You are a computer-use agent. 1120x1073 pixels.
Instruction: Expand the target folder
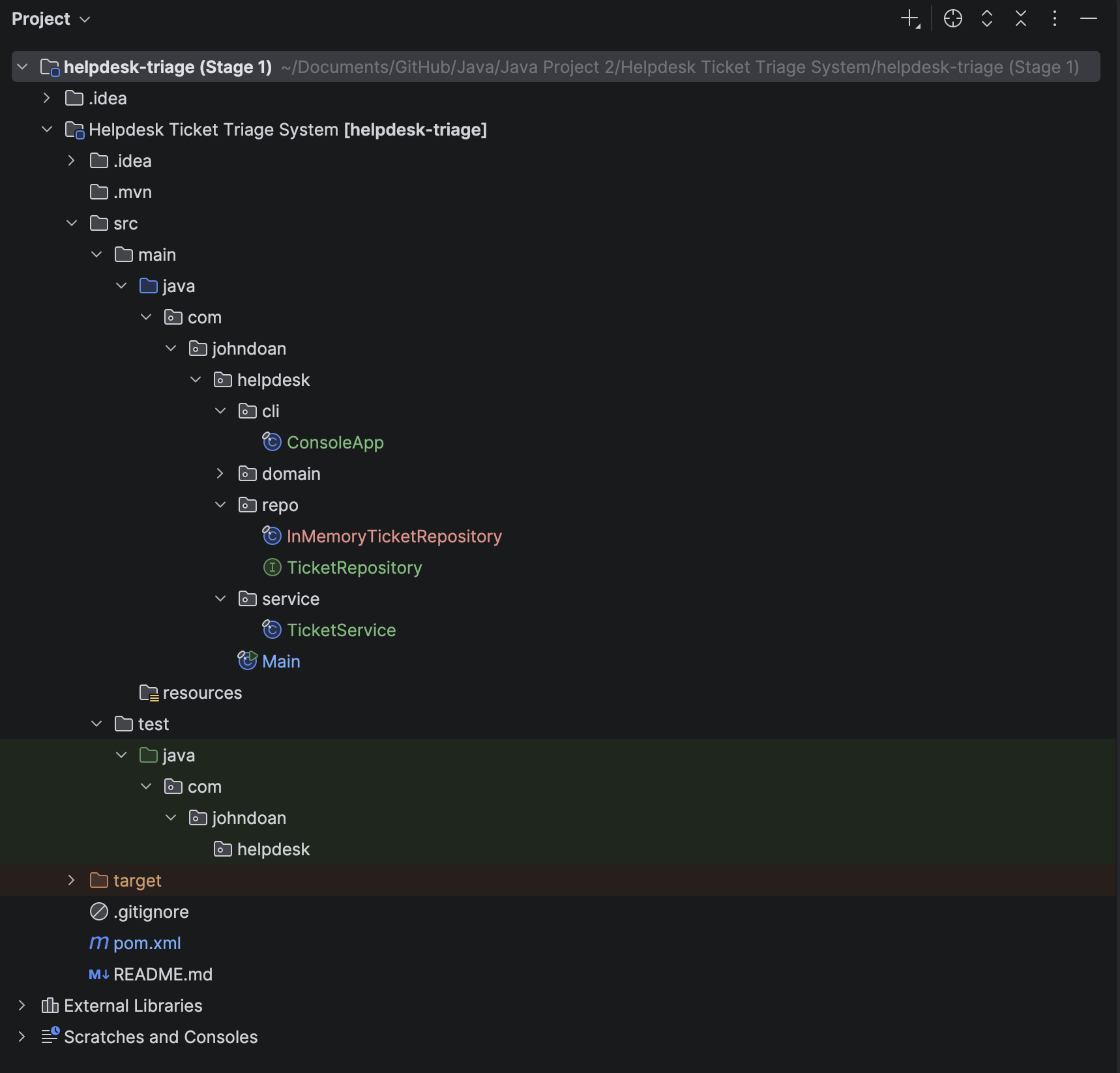click(72, 881)
